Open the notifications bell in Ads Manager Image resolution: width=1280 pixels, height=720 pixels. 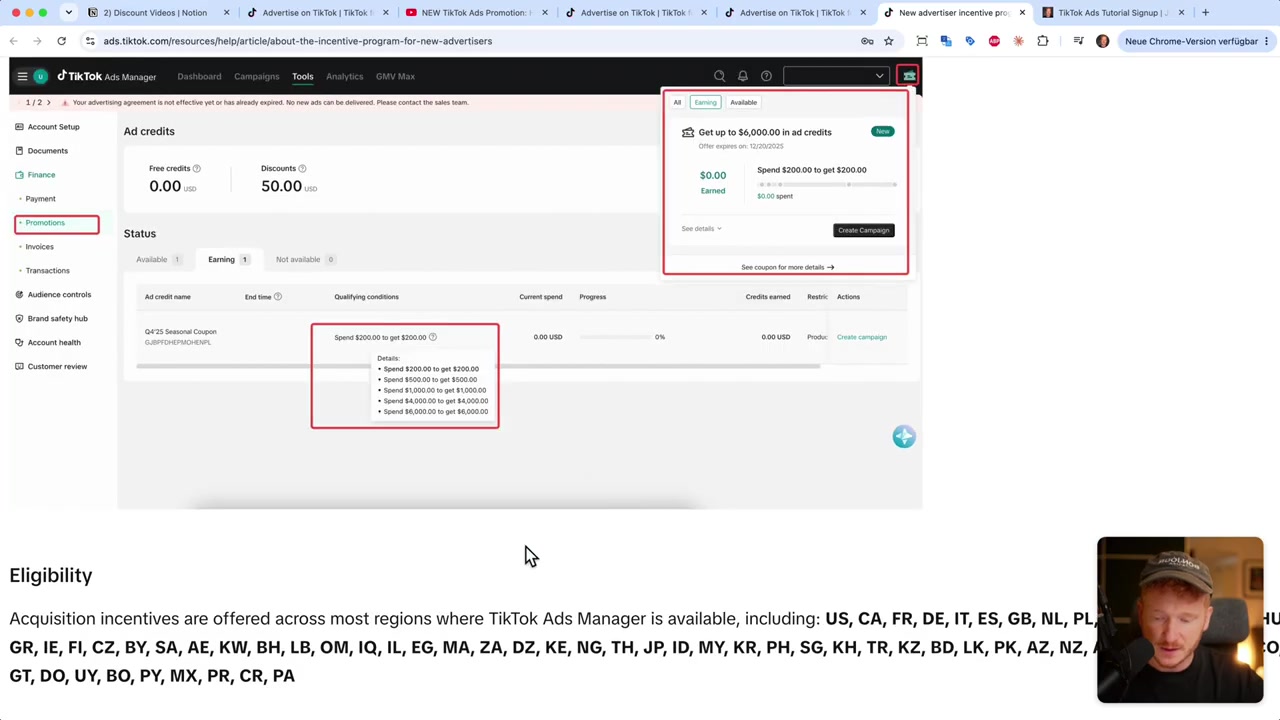pyautogui.click(x=743, y=76)
